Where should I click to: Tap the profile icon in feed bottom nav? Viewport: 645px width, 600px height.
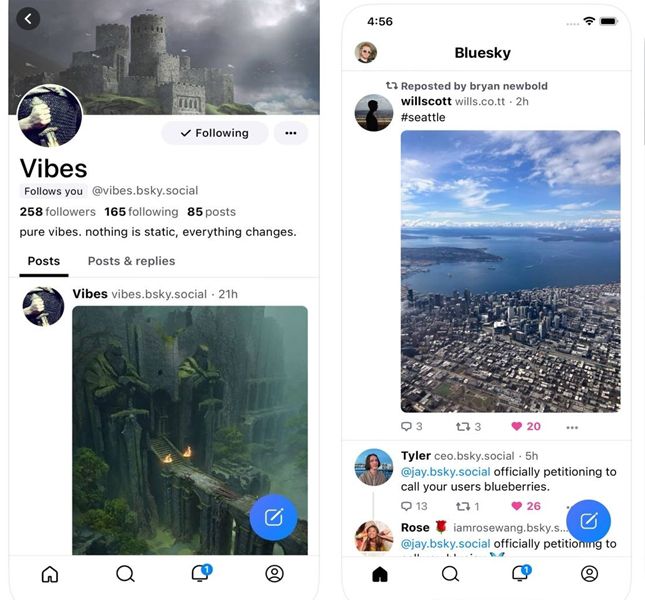point(589,574)
